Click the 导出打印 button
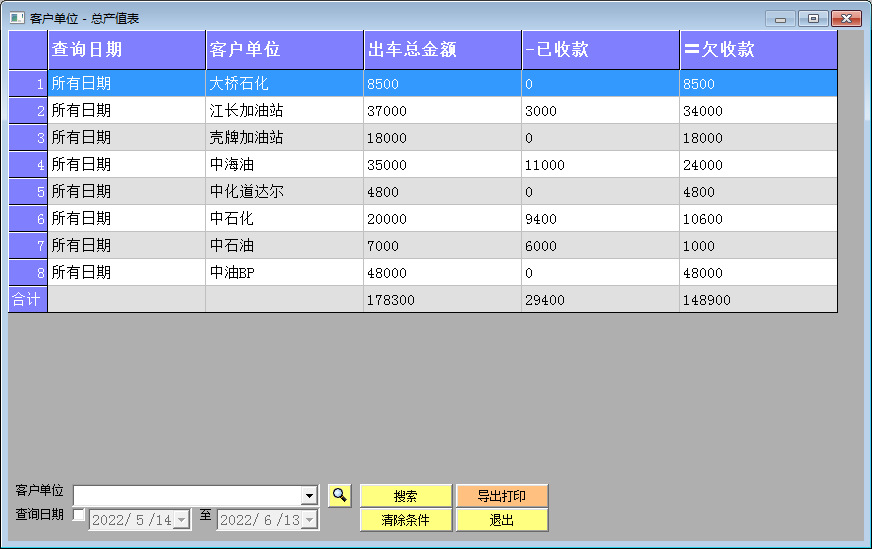872x549 pixels. 502,496
